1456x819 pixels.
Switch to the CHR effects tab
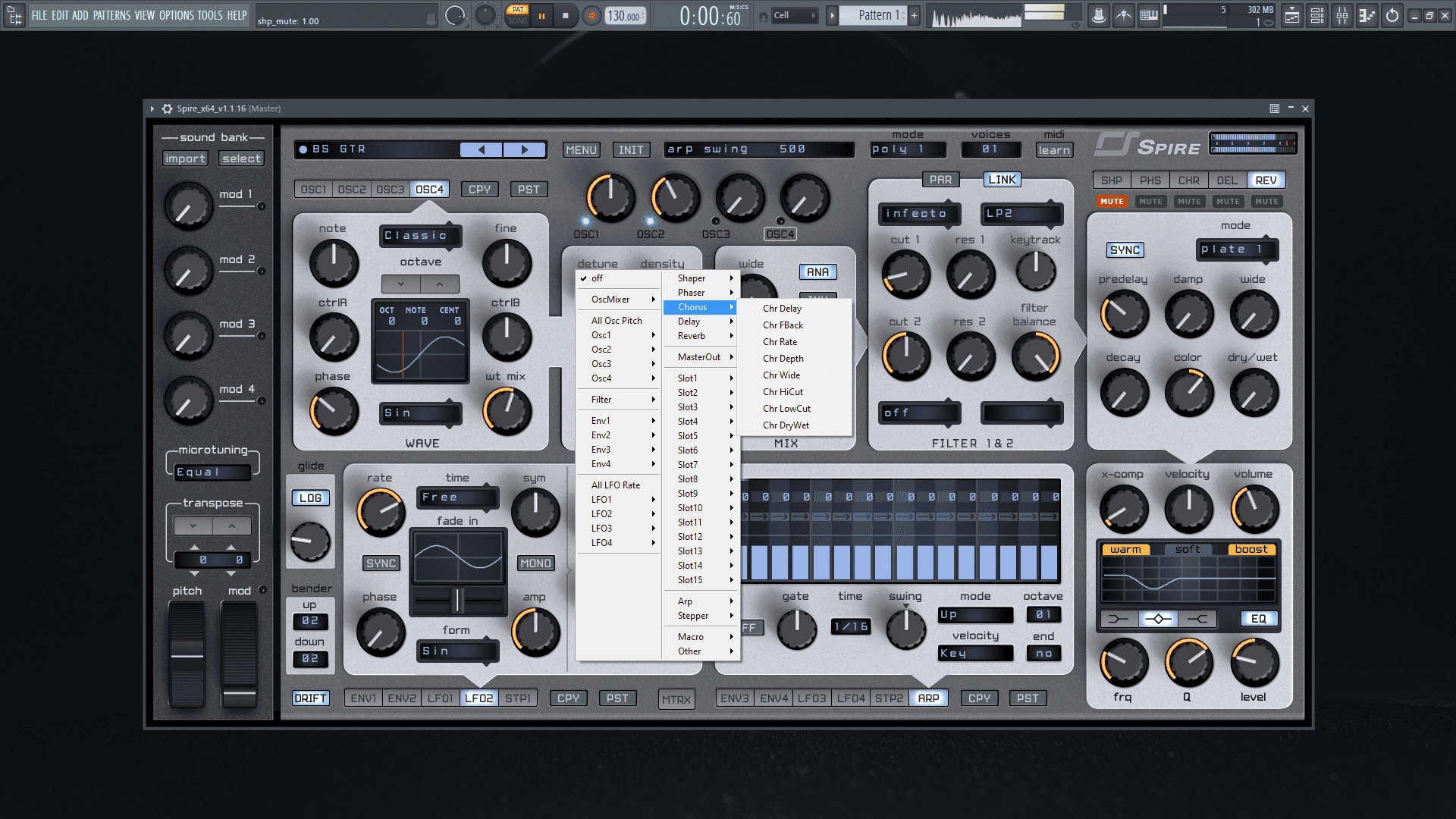pyautogui.click(x=1188, y=180)
